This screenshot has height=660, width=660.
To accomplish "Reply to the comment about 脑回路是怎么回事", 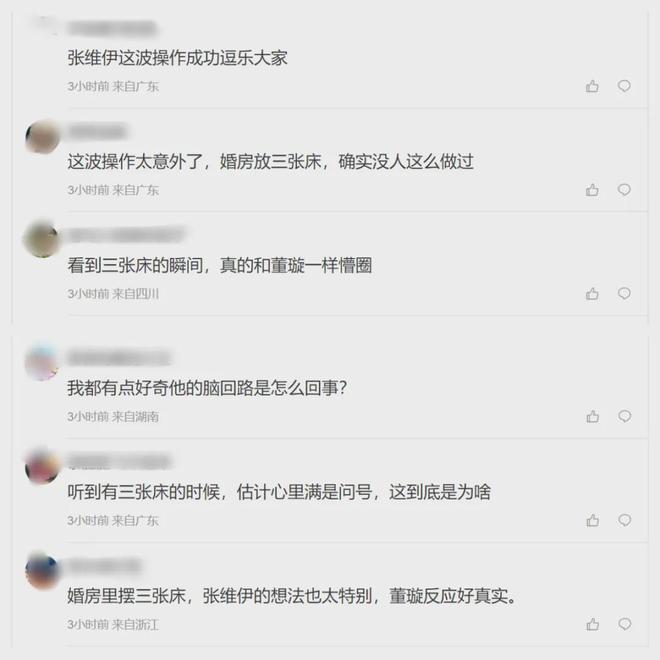I will click(x=625, y=416).
